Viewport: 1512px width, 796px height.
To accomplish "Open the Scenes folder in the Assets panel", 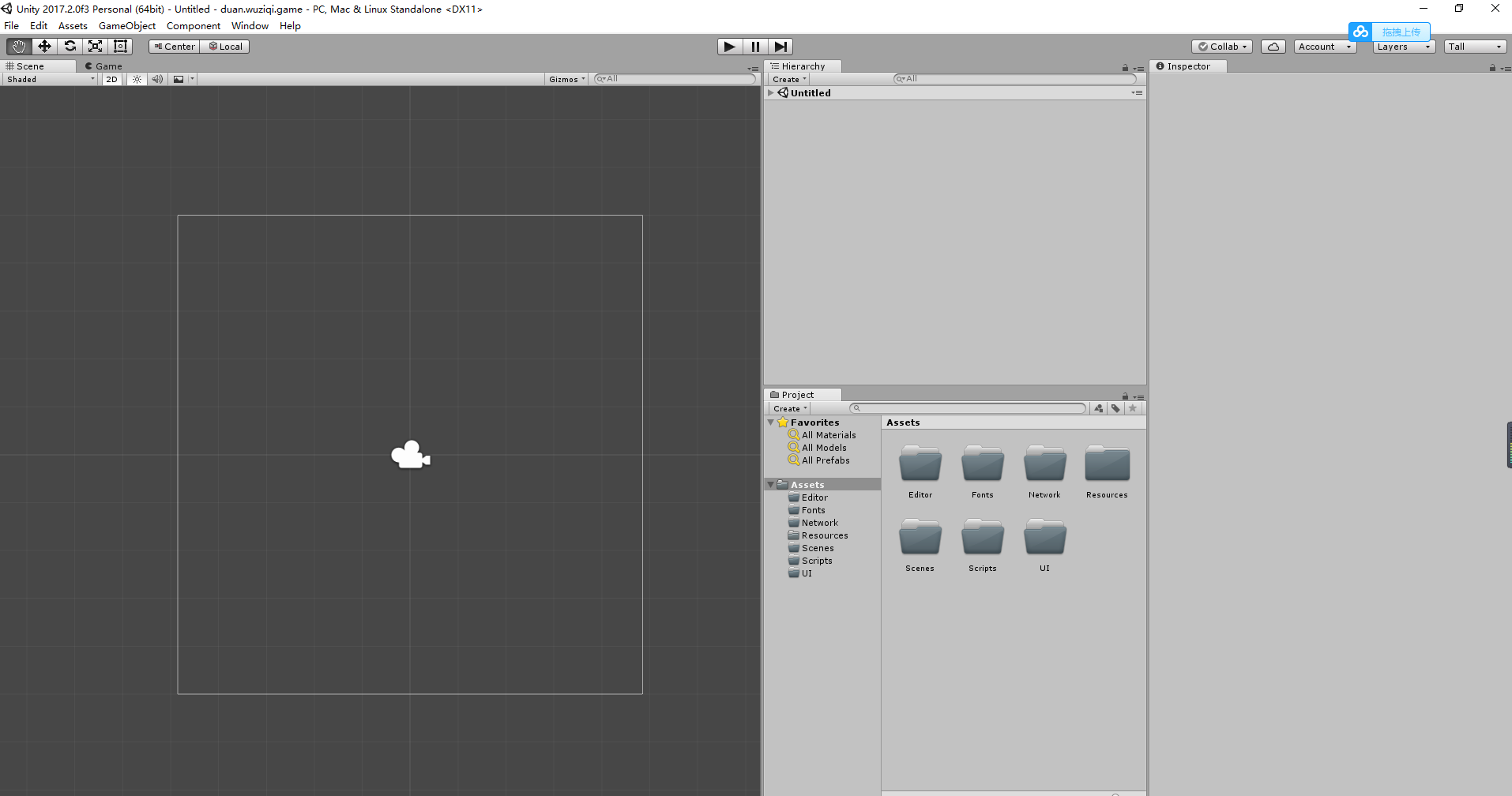I will 920,539.
